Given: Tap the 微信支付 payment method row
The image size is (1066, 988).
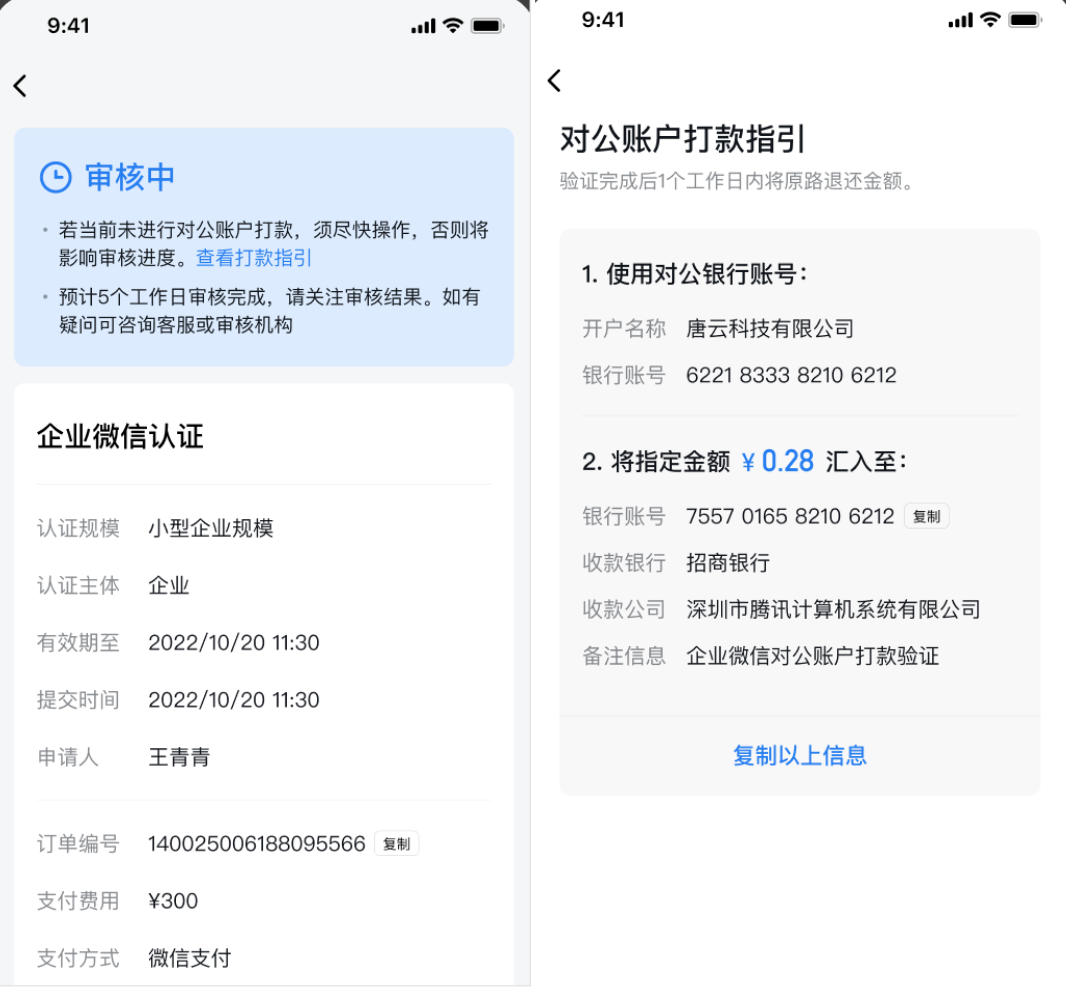Looking at the screenshot, I should 264,958.
